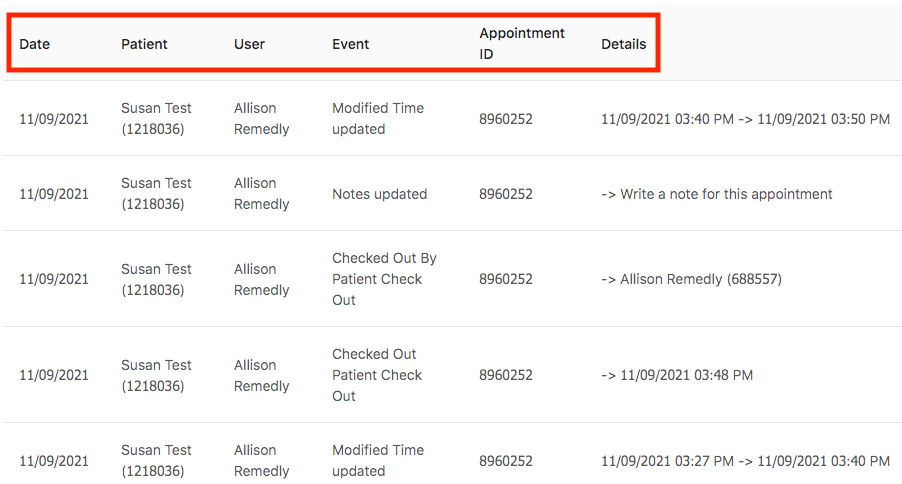Click the Details column header
Viewport: 902px width, 484px height.
coord(623,44)
